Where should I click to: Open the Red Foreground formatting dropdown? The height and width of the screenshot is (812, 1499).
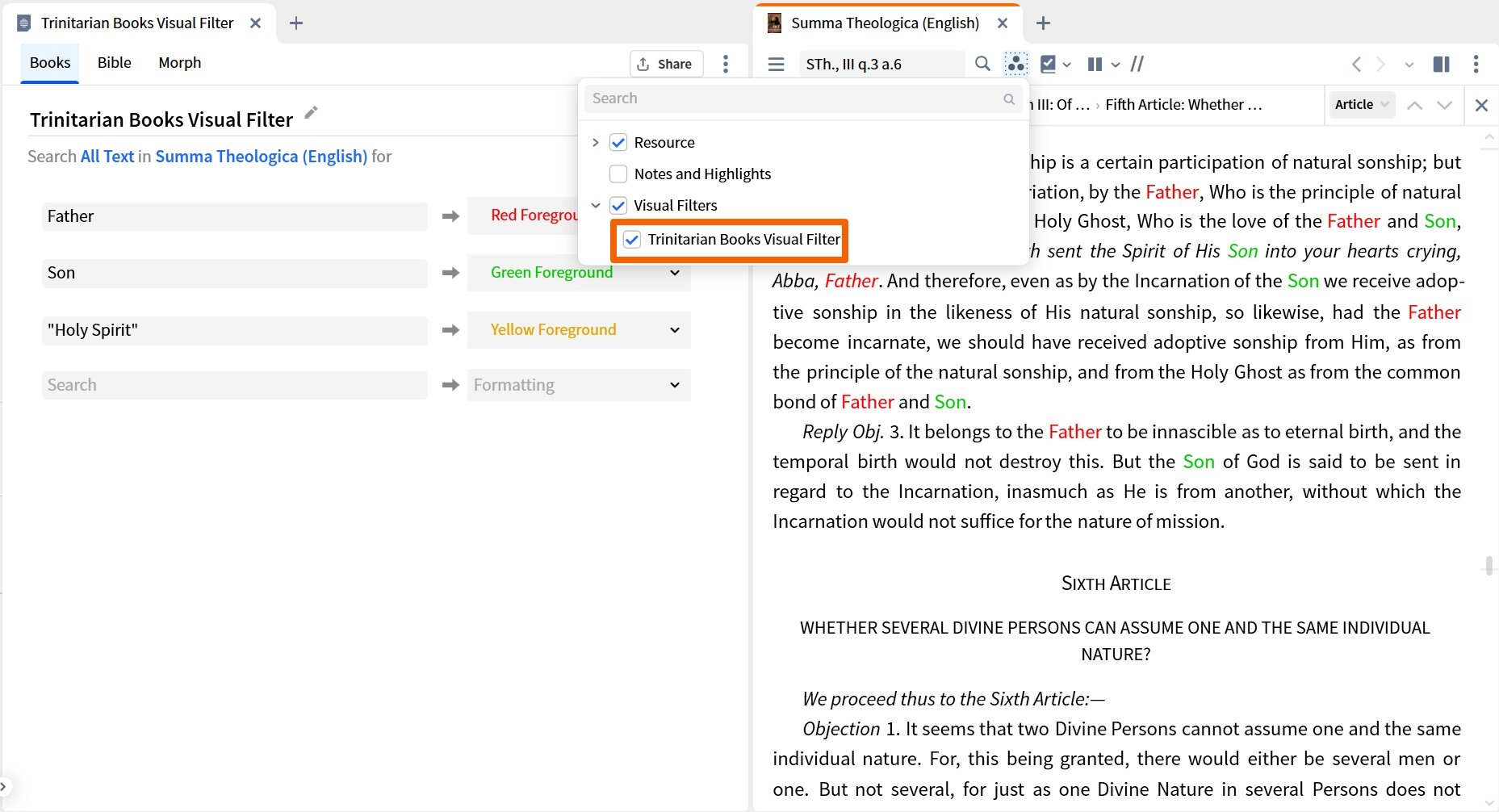(523, 216)
